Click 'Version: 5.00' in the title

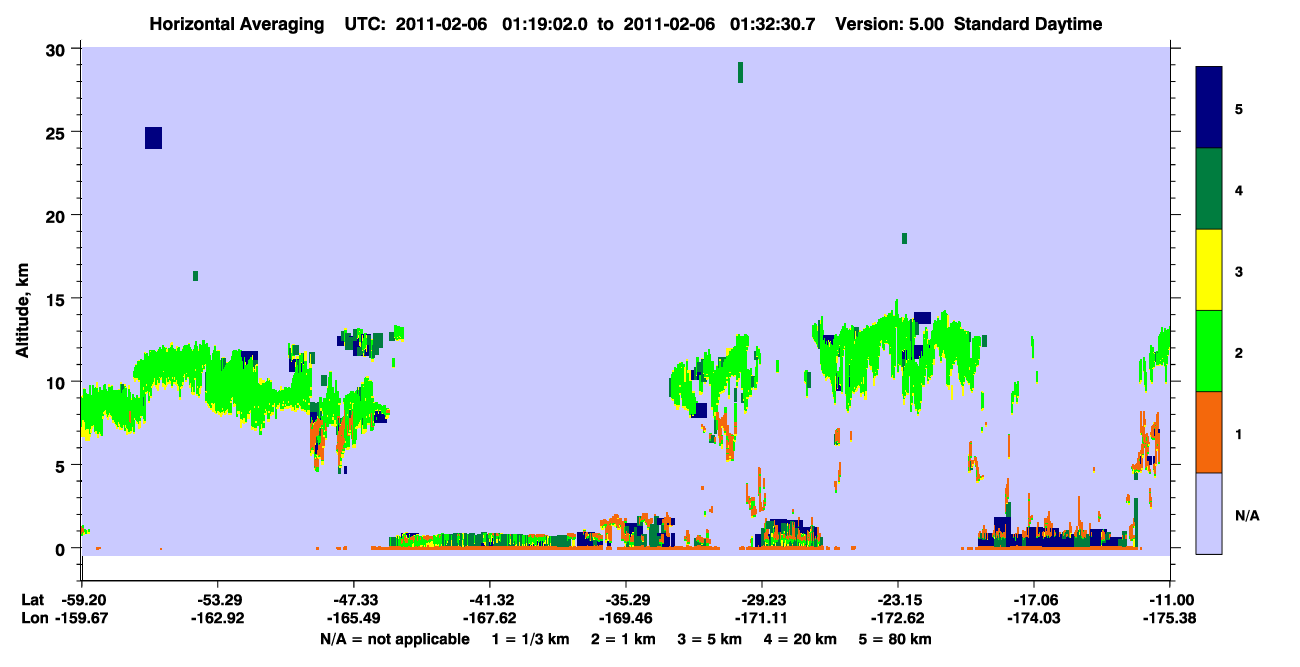889,24
